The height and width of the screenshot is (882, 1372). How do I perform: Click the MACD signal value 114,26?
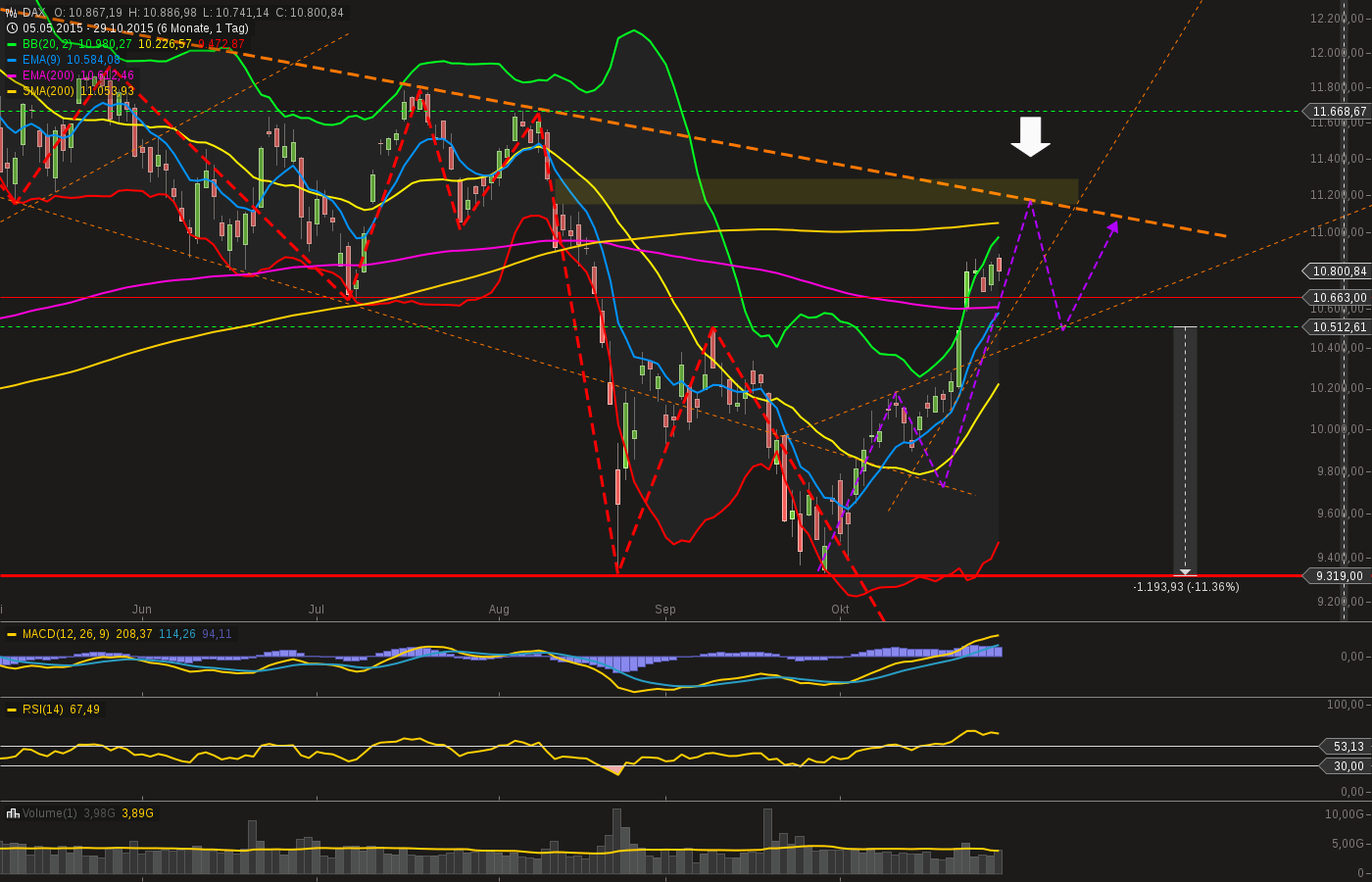(177, 634)
